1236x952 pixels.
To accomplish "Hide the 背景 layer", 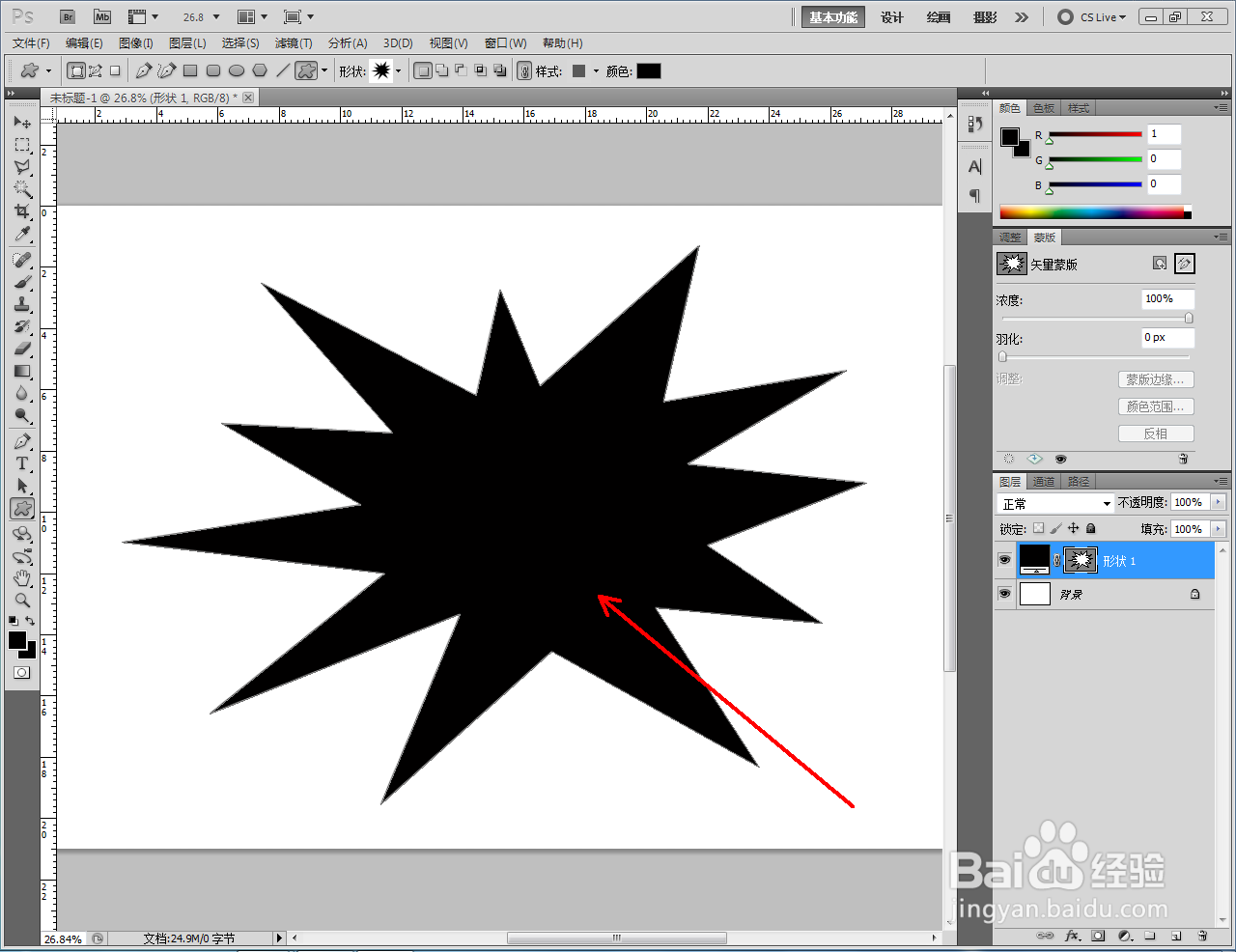I will (1004, 594).
